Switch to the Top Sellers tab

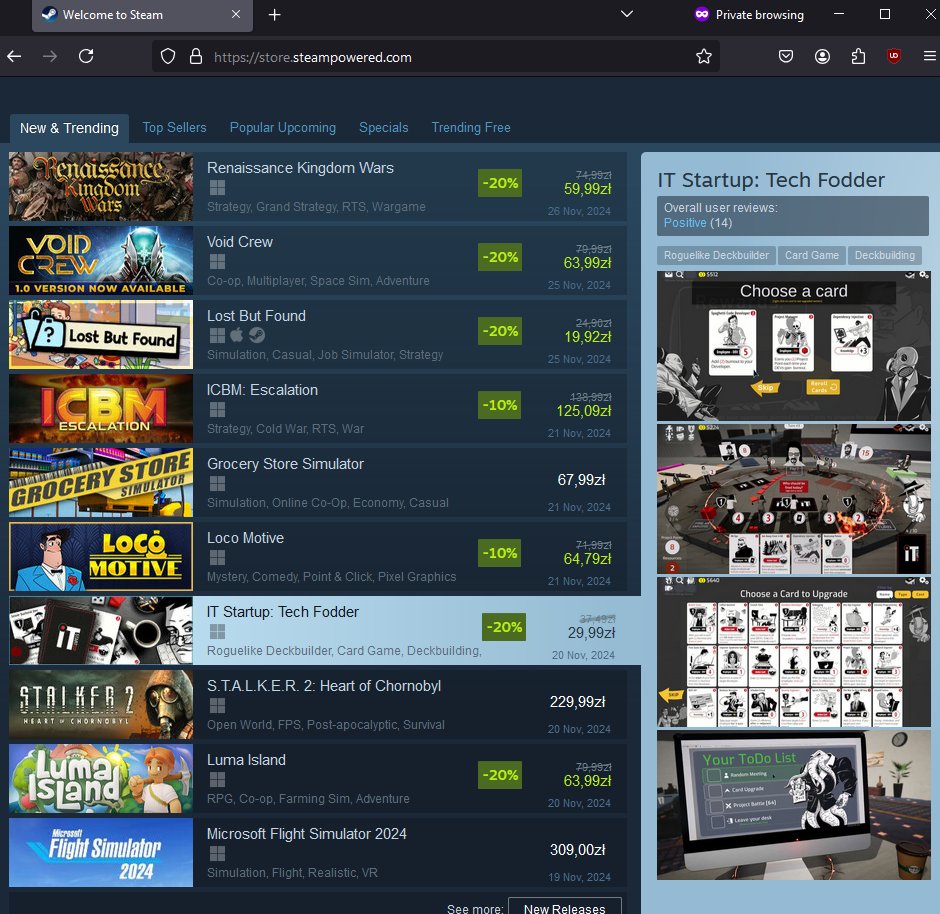[174, 128]
